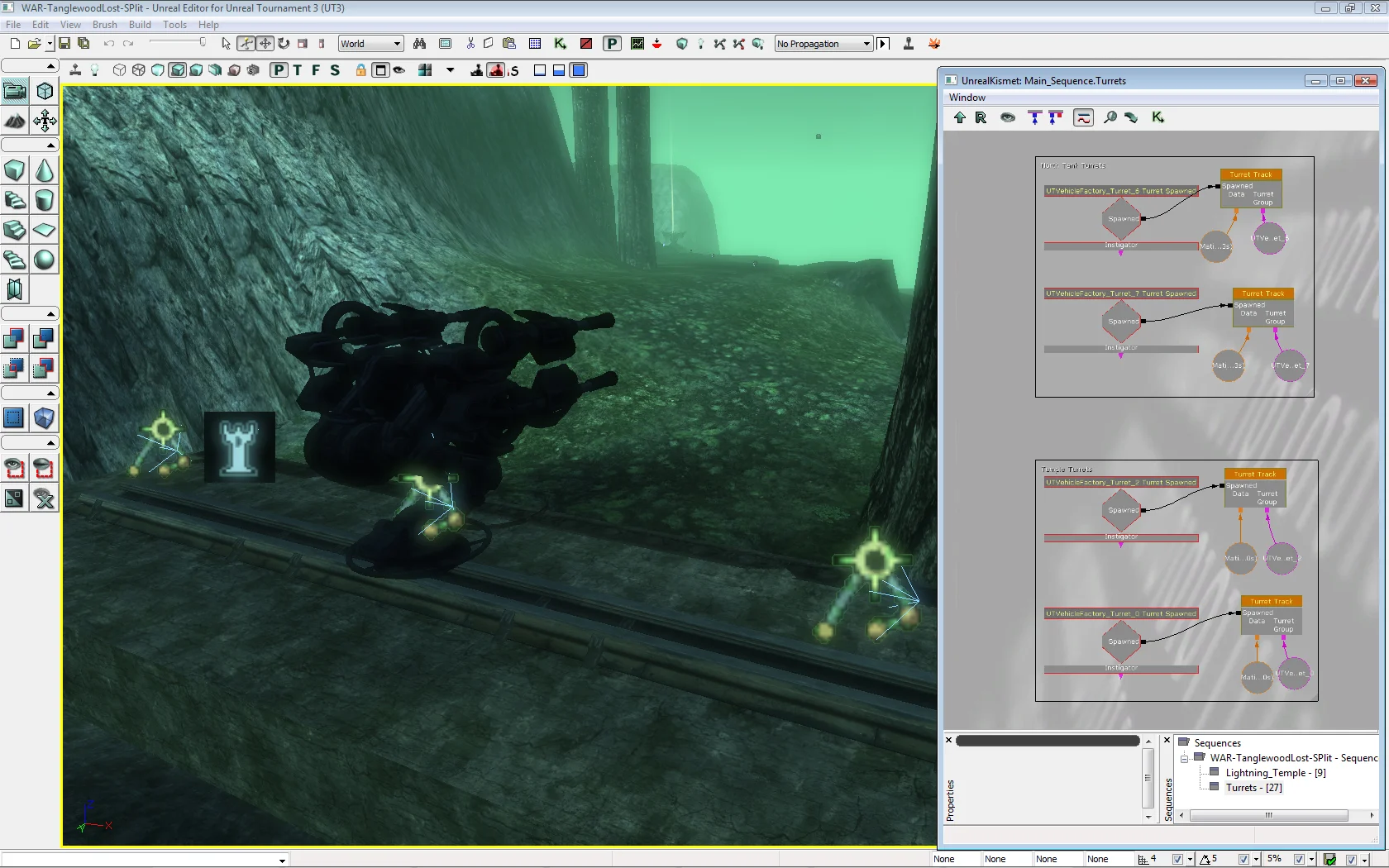Select the Terrain editing mode tool
This screenshot has height=868, width=1389.
tap(15, 122)
